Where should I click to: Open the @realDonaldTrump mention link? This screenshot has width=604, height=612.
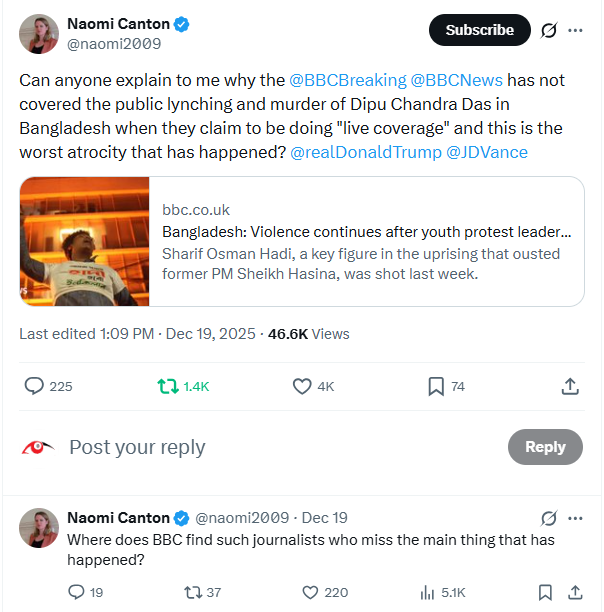click(364, 152)
